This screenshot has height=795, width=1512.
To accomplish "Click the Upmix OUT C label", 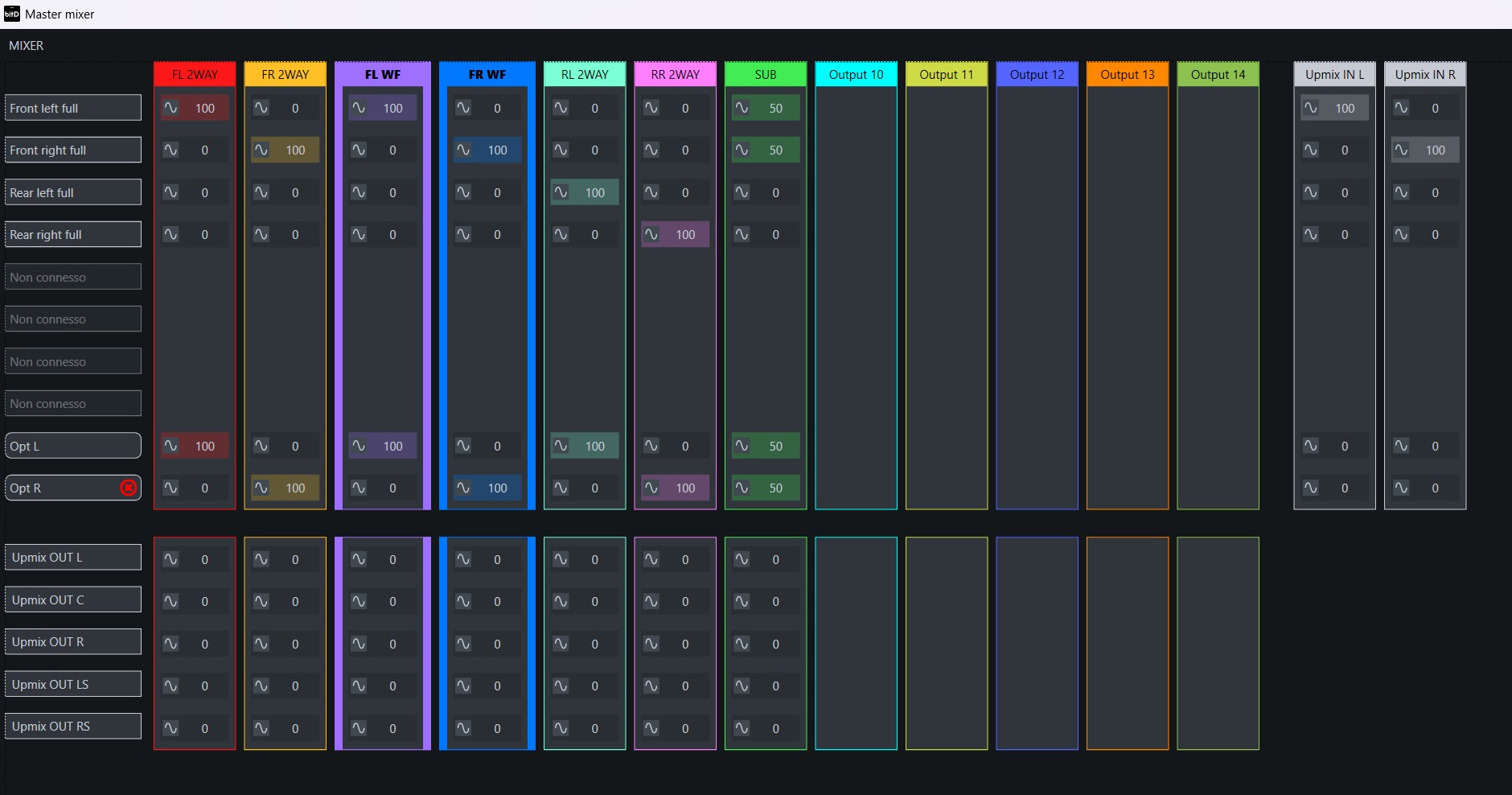I will (73, 599).
